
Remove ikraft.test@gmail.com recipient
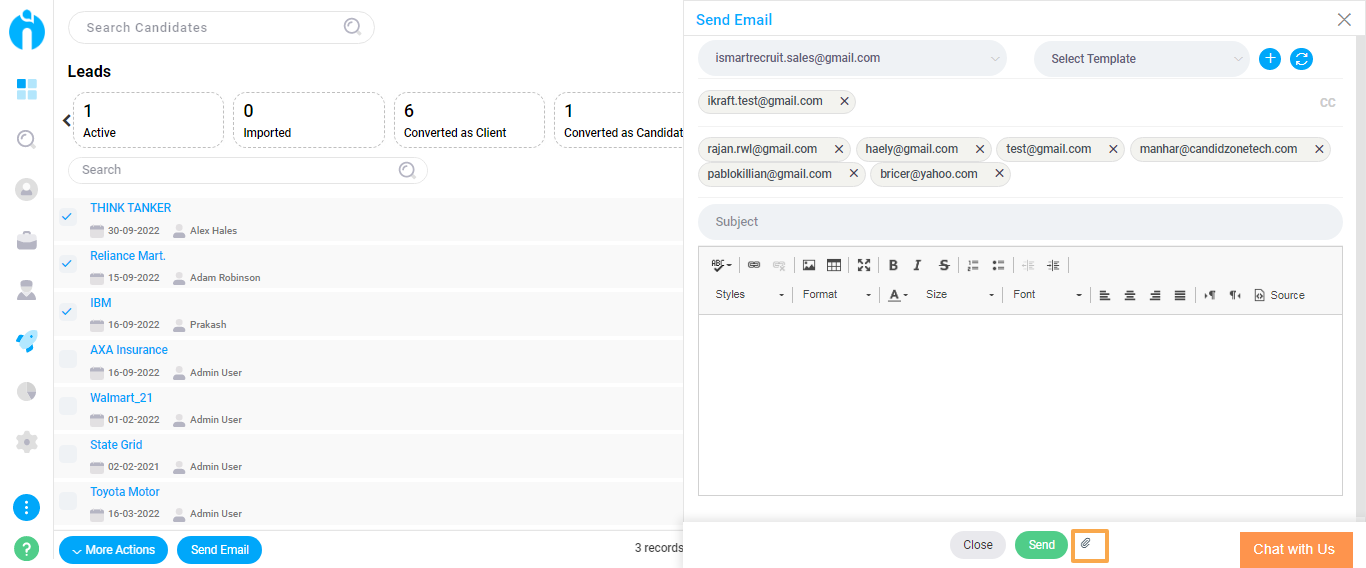click(844, 101)
